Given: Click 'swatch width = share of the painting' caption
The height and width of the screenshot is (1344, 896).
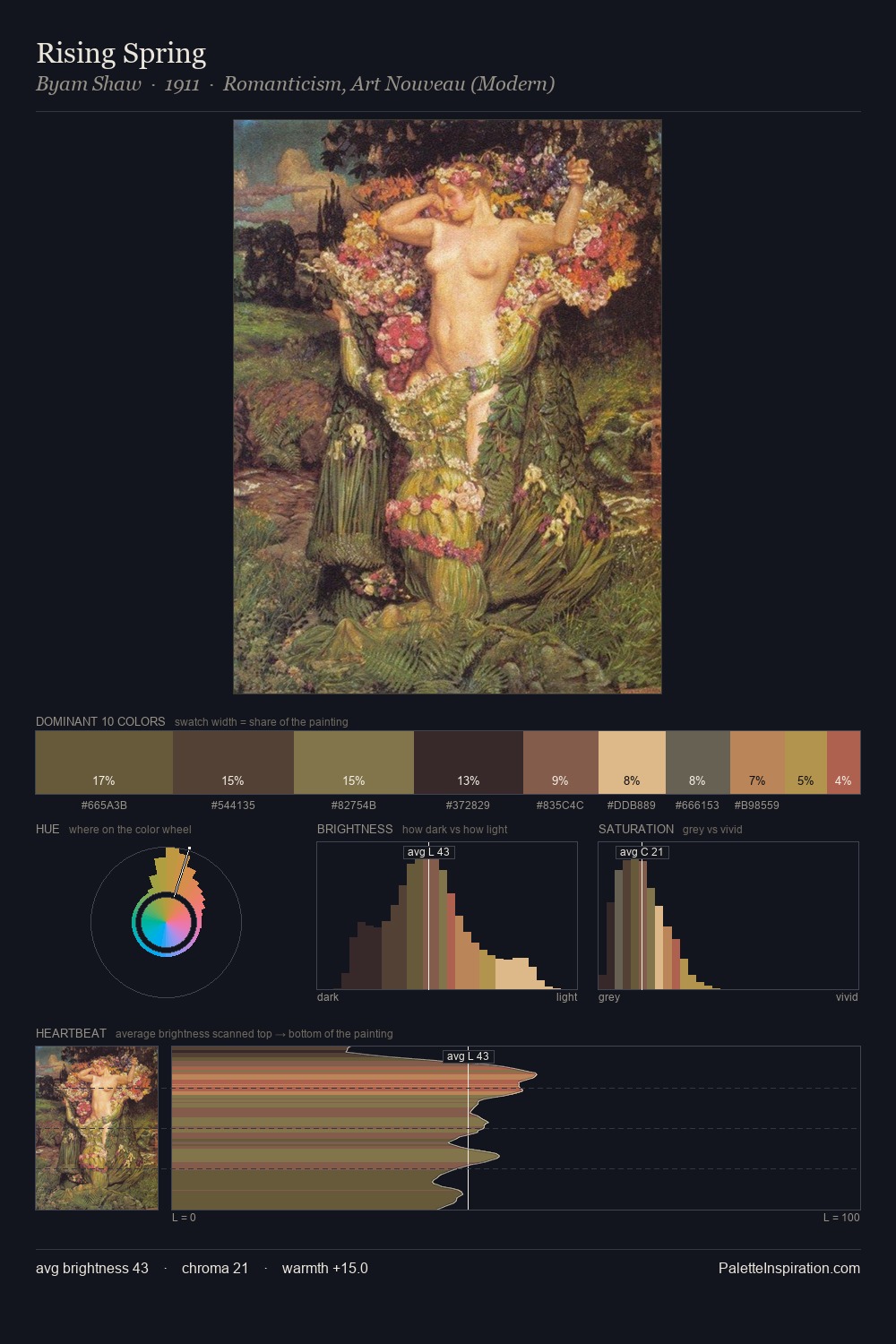Looking at the screenshot, I should point(262,722).
